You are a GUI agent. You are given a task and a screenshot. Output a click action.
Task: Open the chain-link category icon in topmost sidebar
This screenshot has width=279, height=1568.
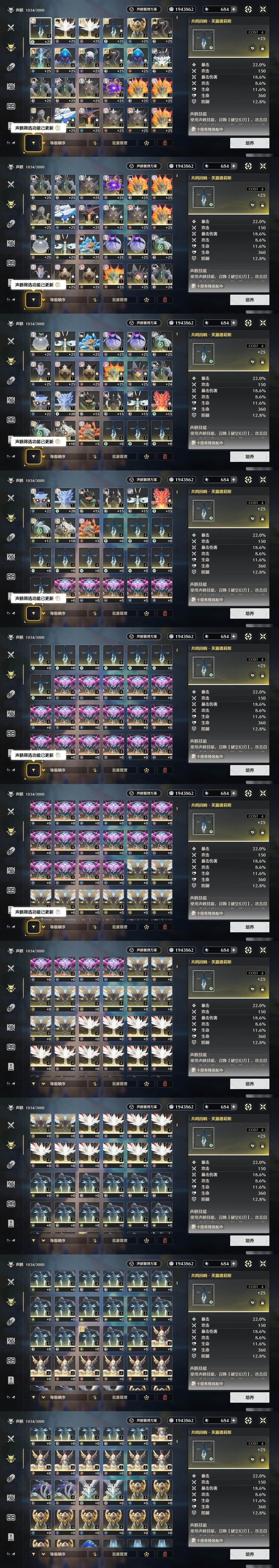[x=11, y=67]
